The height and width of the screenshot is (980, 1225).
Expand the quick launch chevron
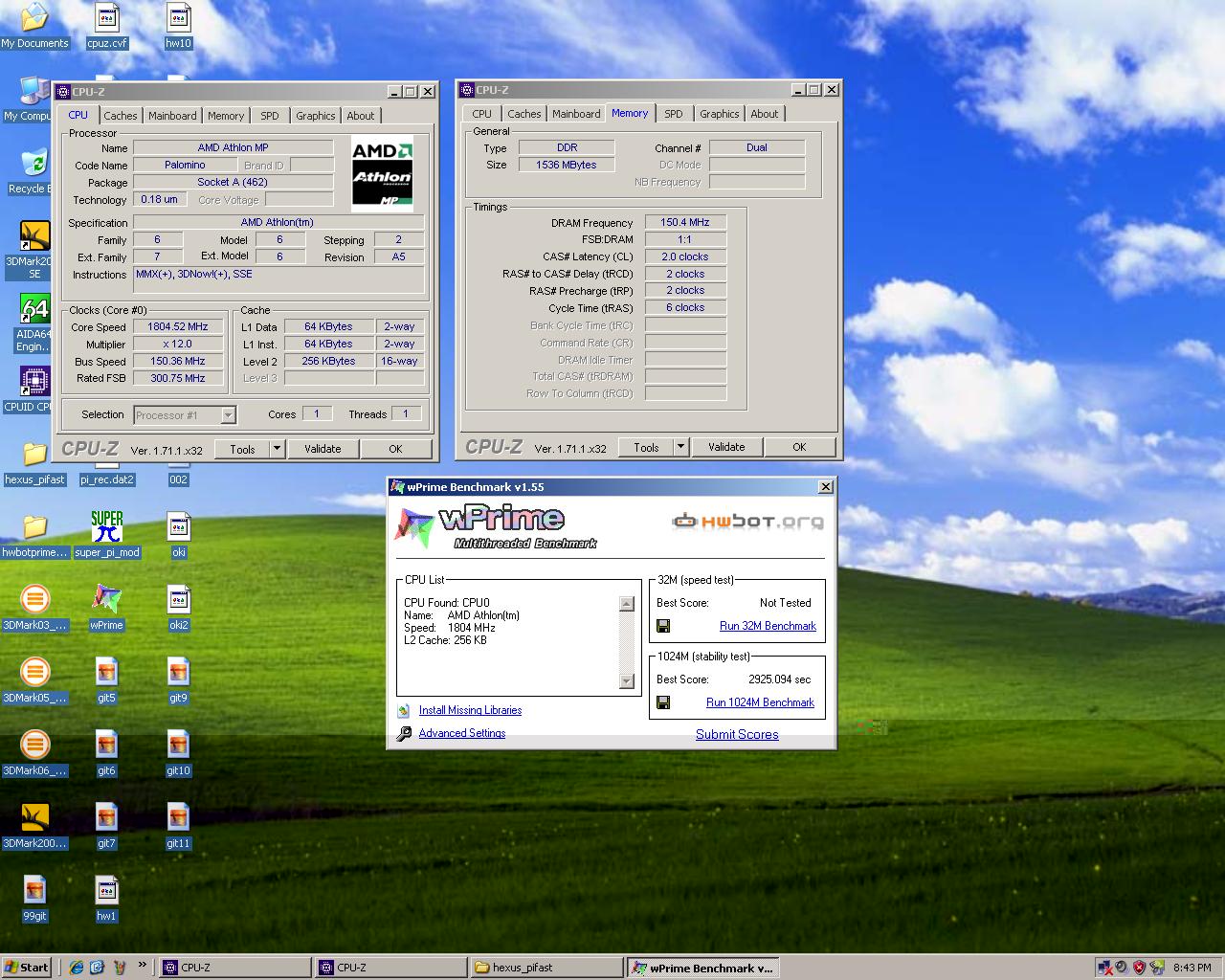point(143,965)
